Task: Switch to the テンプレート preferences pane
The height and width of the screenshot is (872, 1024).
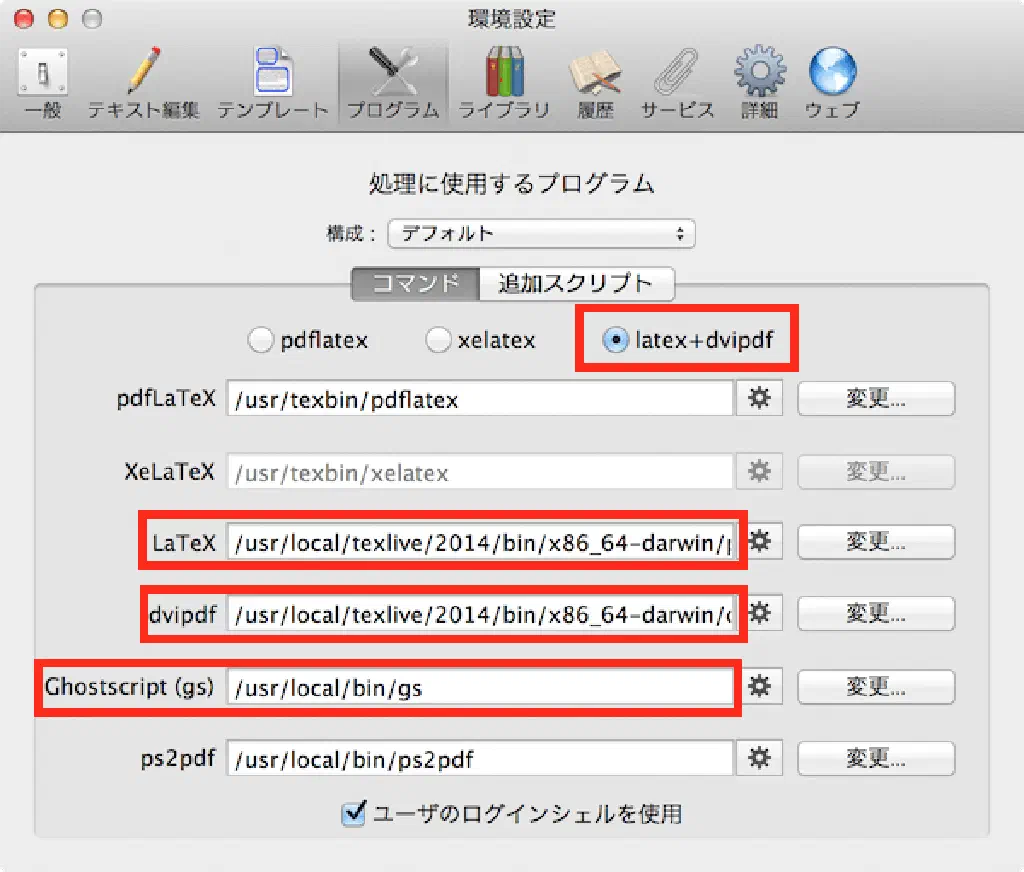Action: tap(273, 84)
